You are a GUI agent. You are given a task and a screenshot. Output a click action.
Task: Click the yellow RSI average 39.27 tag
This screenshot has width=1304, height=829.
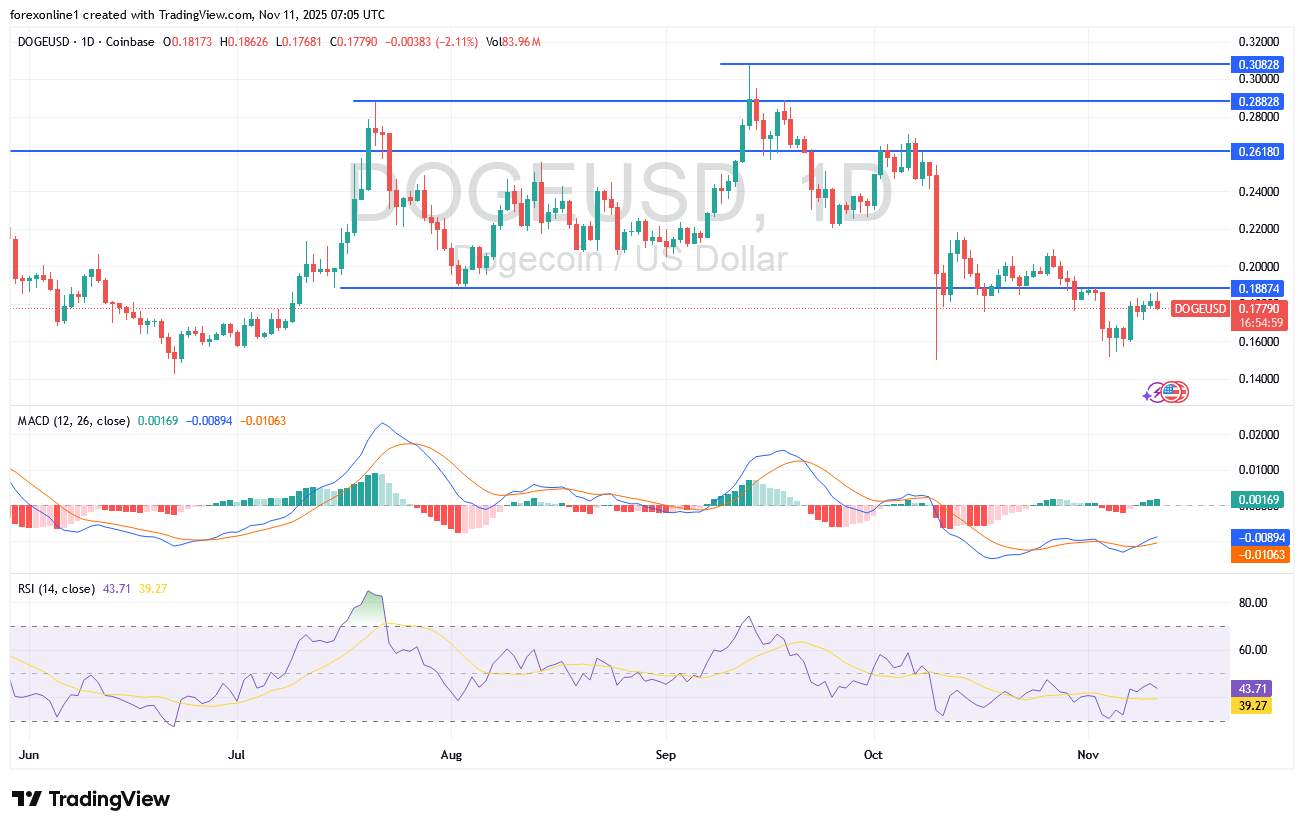[1255, 706]
